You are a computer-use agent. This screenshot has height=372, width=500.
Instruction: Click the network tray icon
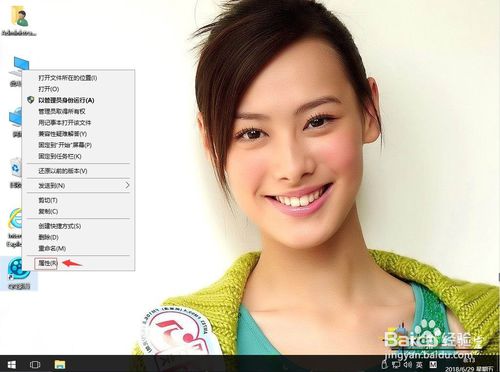tap(396, 364)
